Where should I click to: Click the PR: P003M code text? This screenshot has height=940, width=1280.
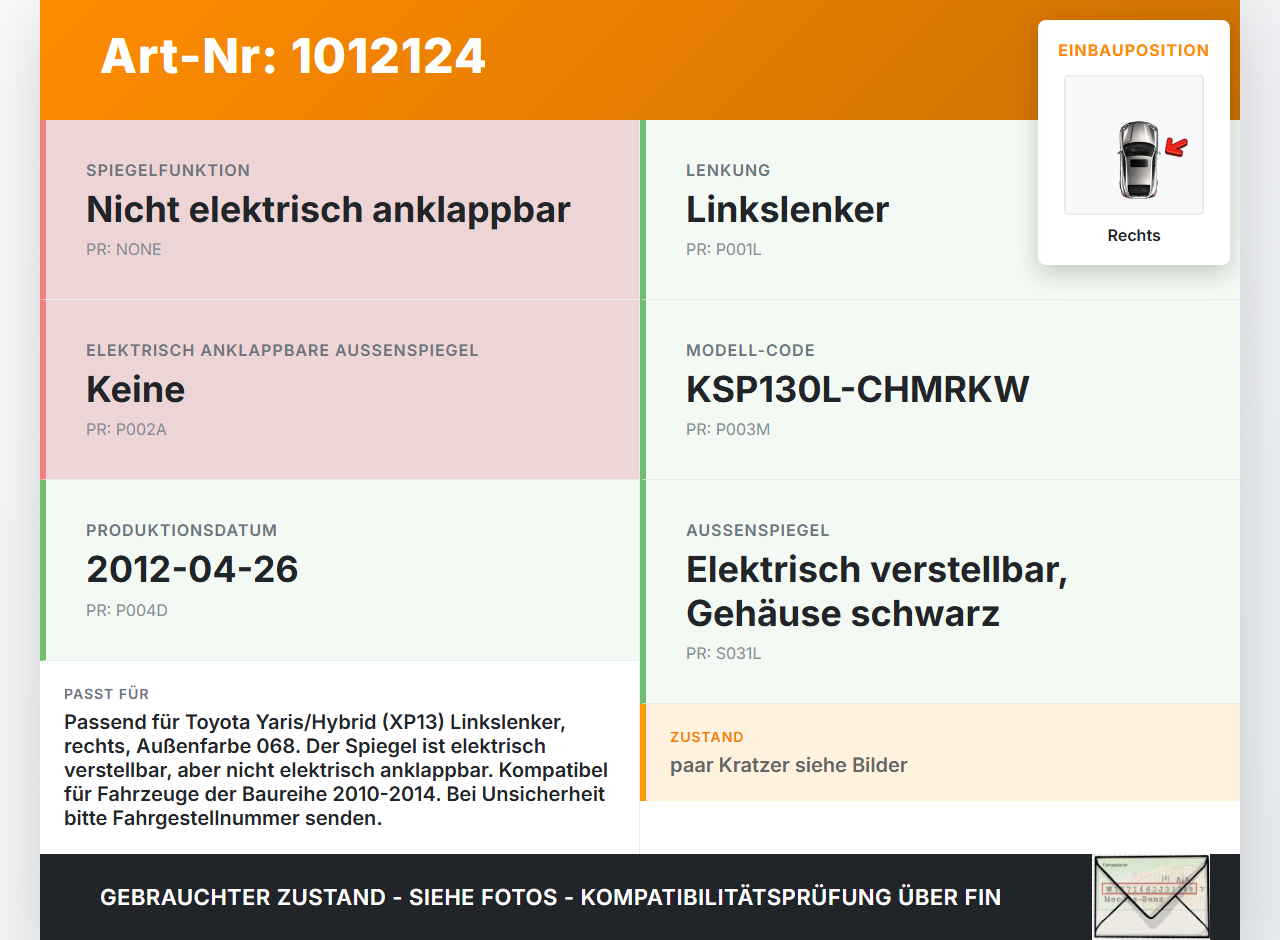tap(728, 429)
